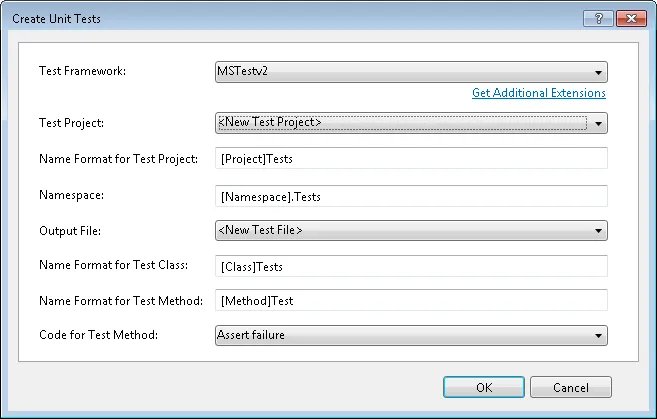
Task: Select the [Method]Test name format field
Action: [410, 300]
